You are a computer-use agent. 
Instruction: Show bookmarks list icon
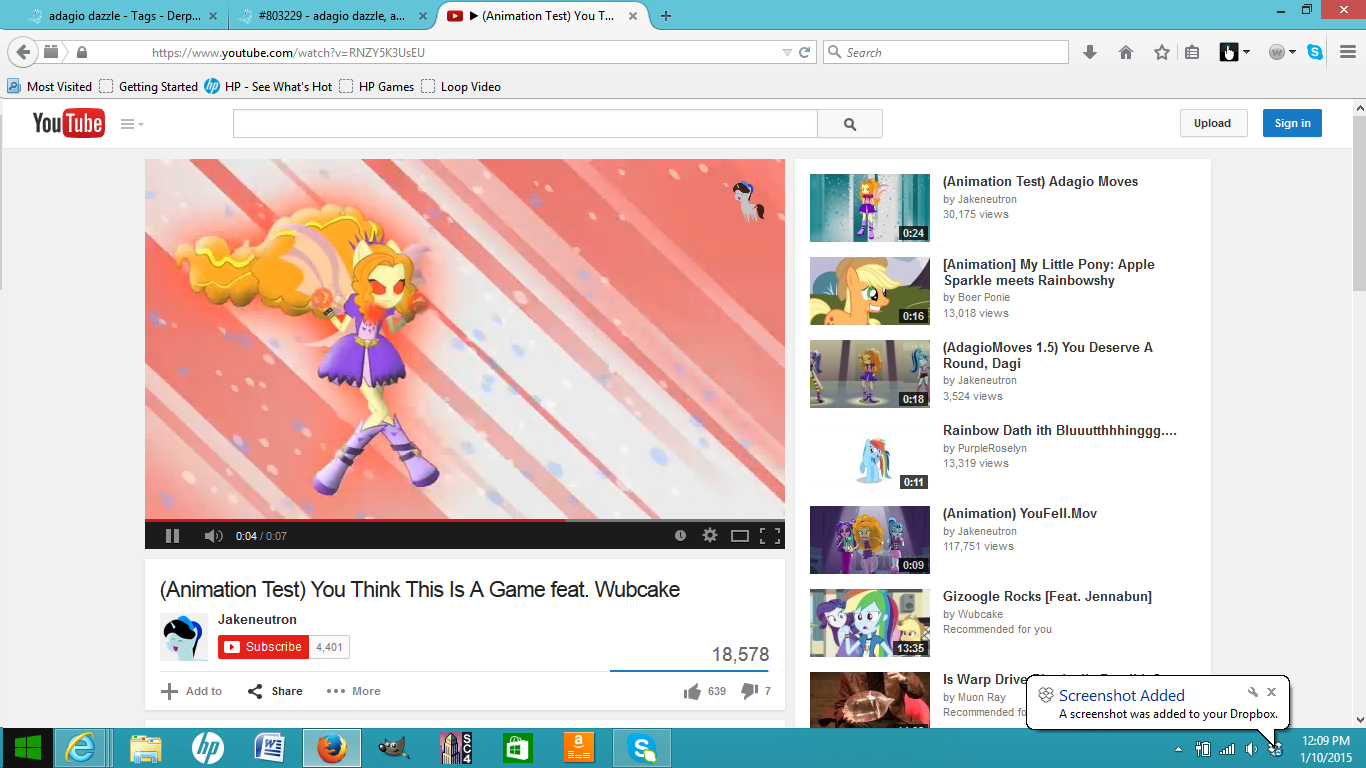[x=1192, y=53]
